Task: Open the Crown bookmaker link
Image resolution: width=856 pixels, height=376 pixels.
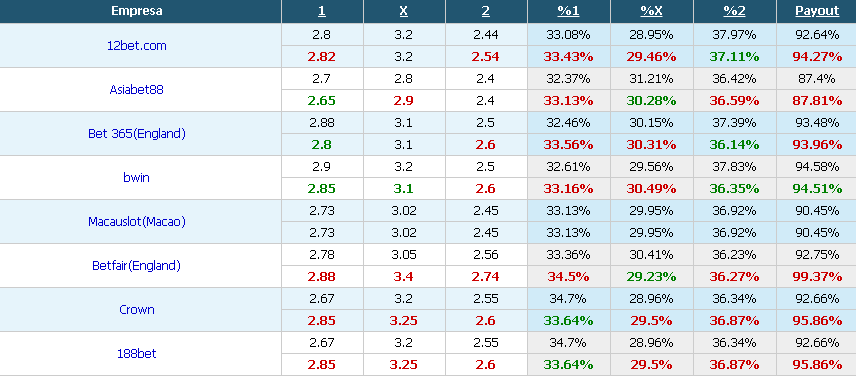Action: (x=136, y=309)
